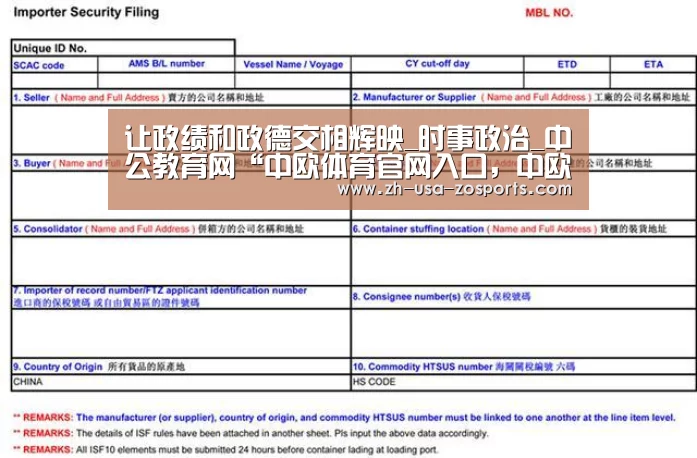697x458 pixels.
Task: Click the "5. Consolidator" section label
Action: click(x=48, y=229)
